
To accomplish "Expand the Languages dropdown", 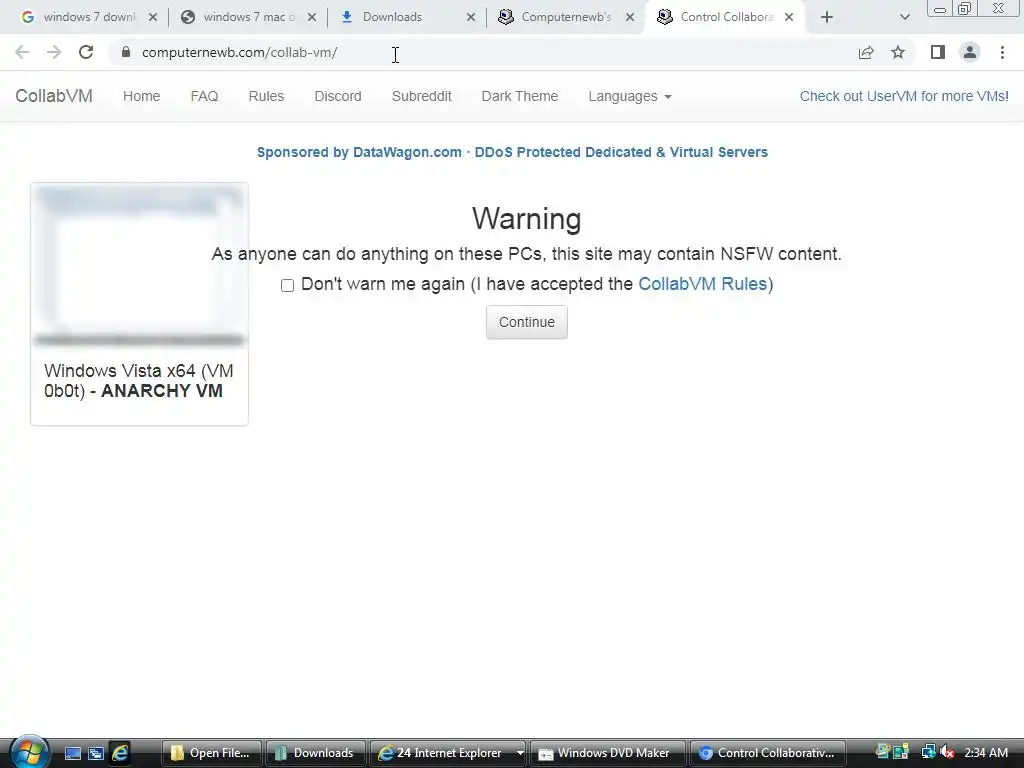I will [x=630, y=96].
